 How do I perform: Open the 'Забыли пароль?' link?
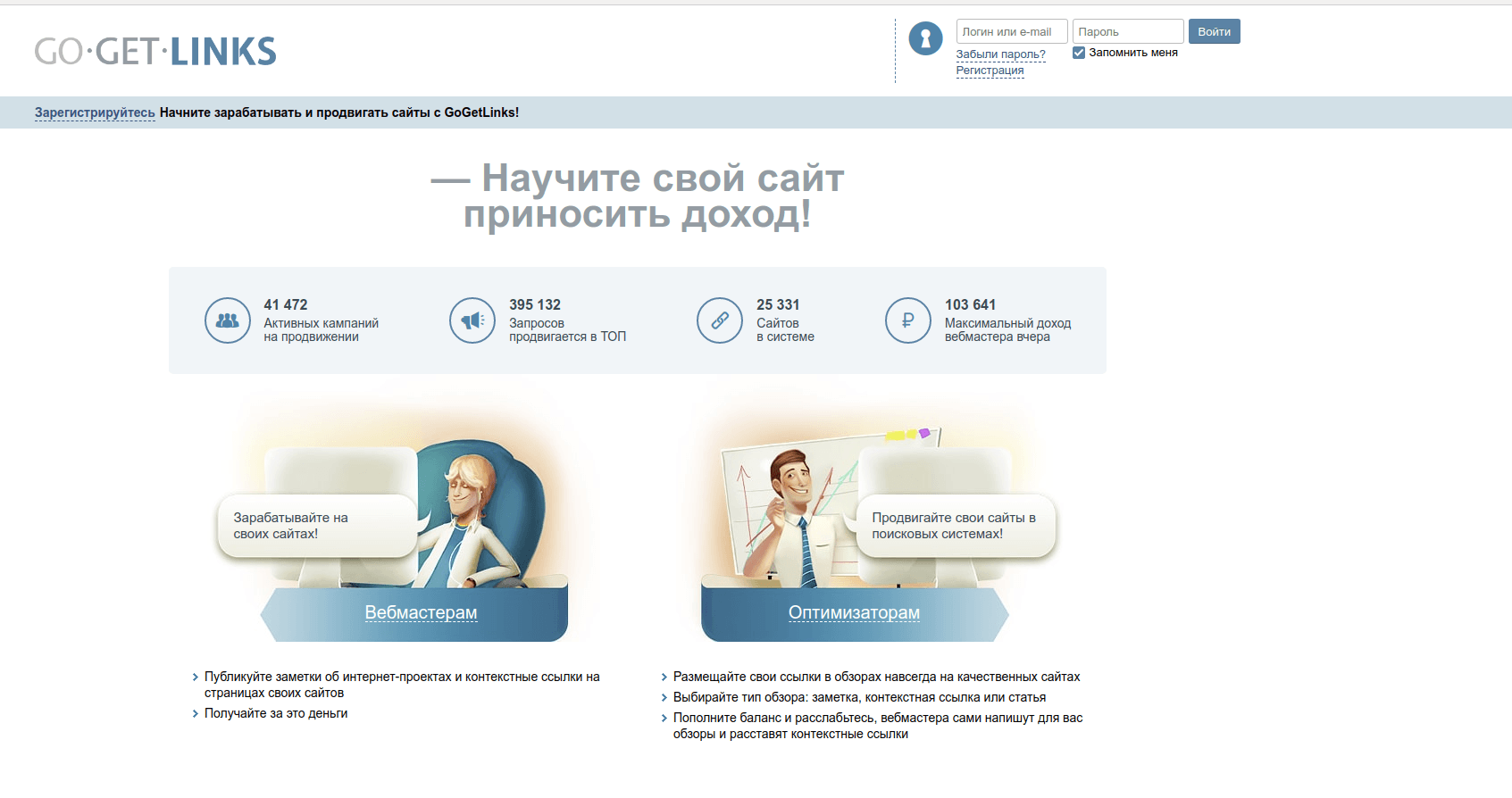click(x=1000, y=54)
